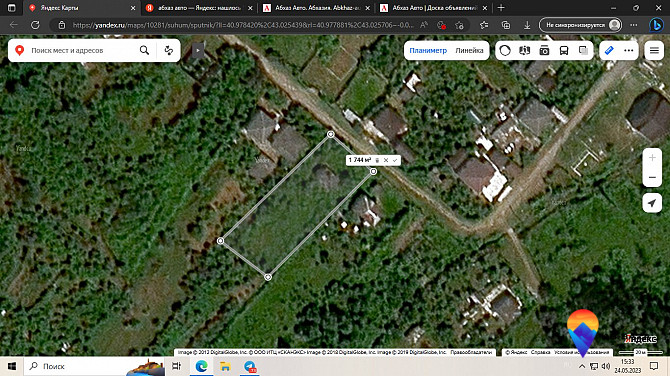Open the browser tab actions menu icon

pos(12,8)
